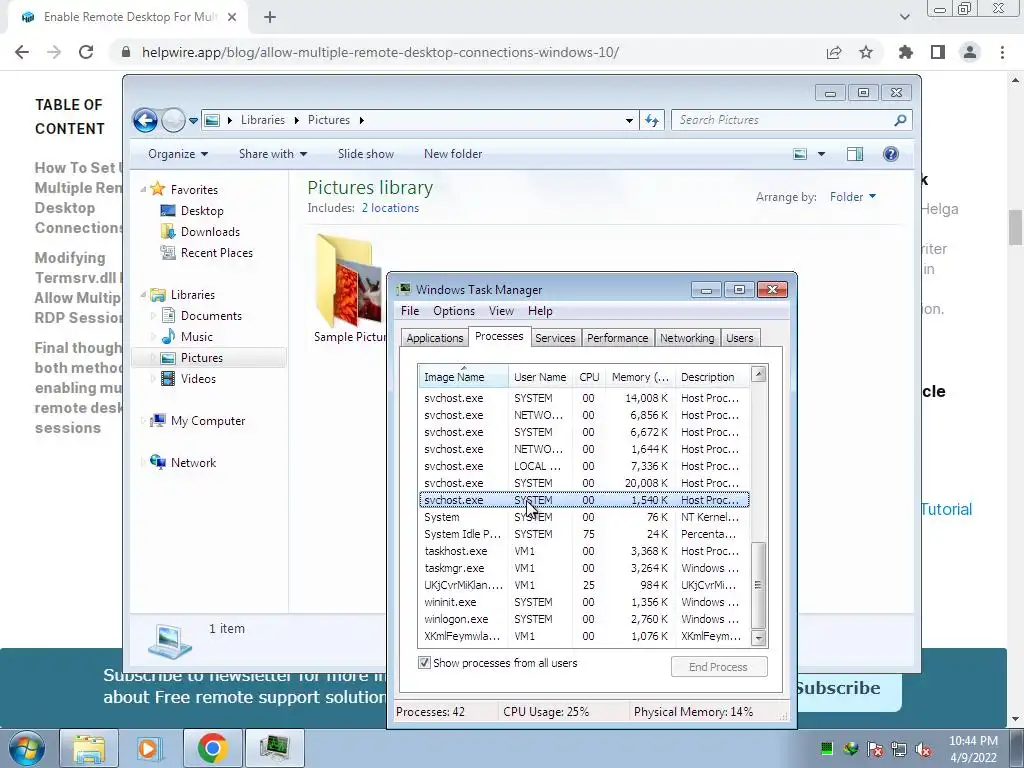Open Task Manager's Options menu
1024x768 pixels.
pyautogui.click(x=454, y=312)
